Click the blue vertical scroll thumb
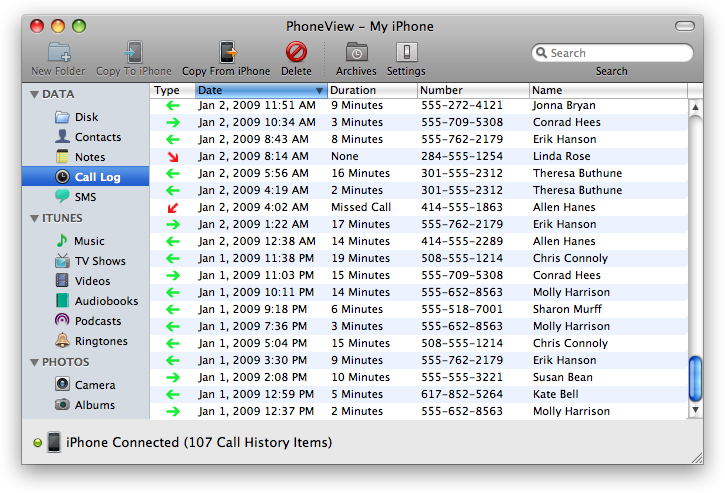 [x=695, y=378]
